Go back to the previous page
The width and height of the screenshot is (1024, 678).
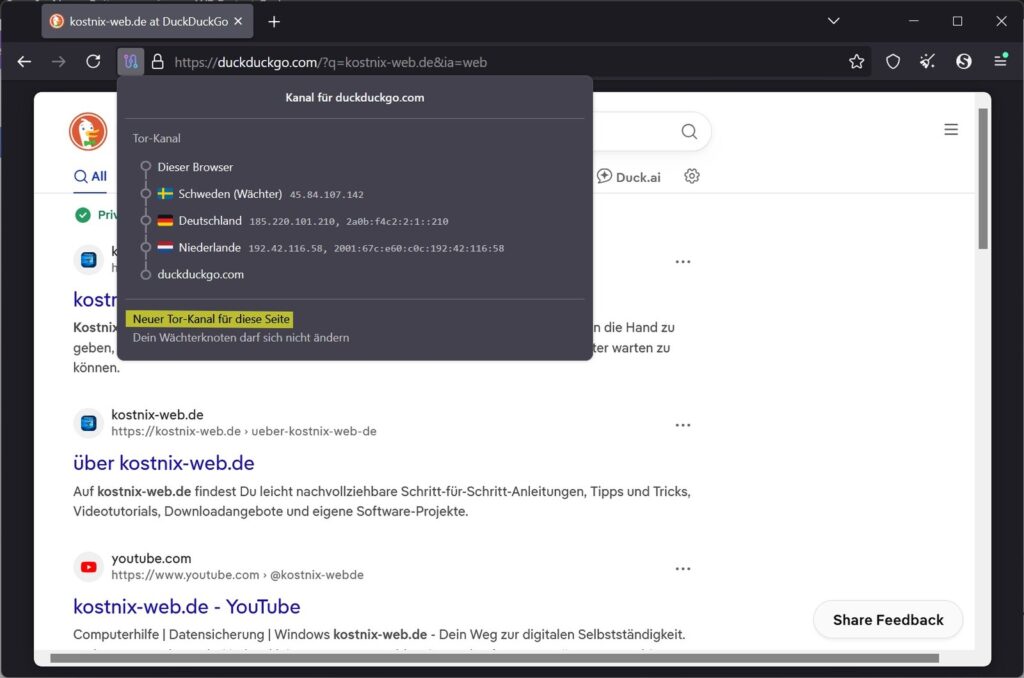click(x=24, y=62)
